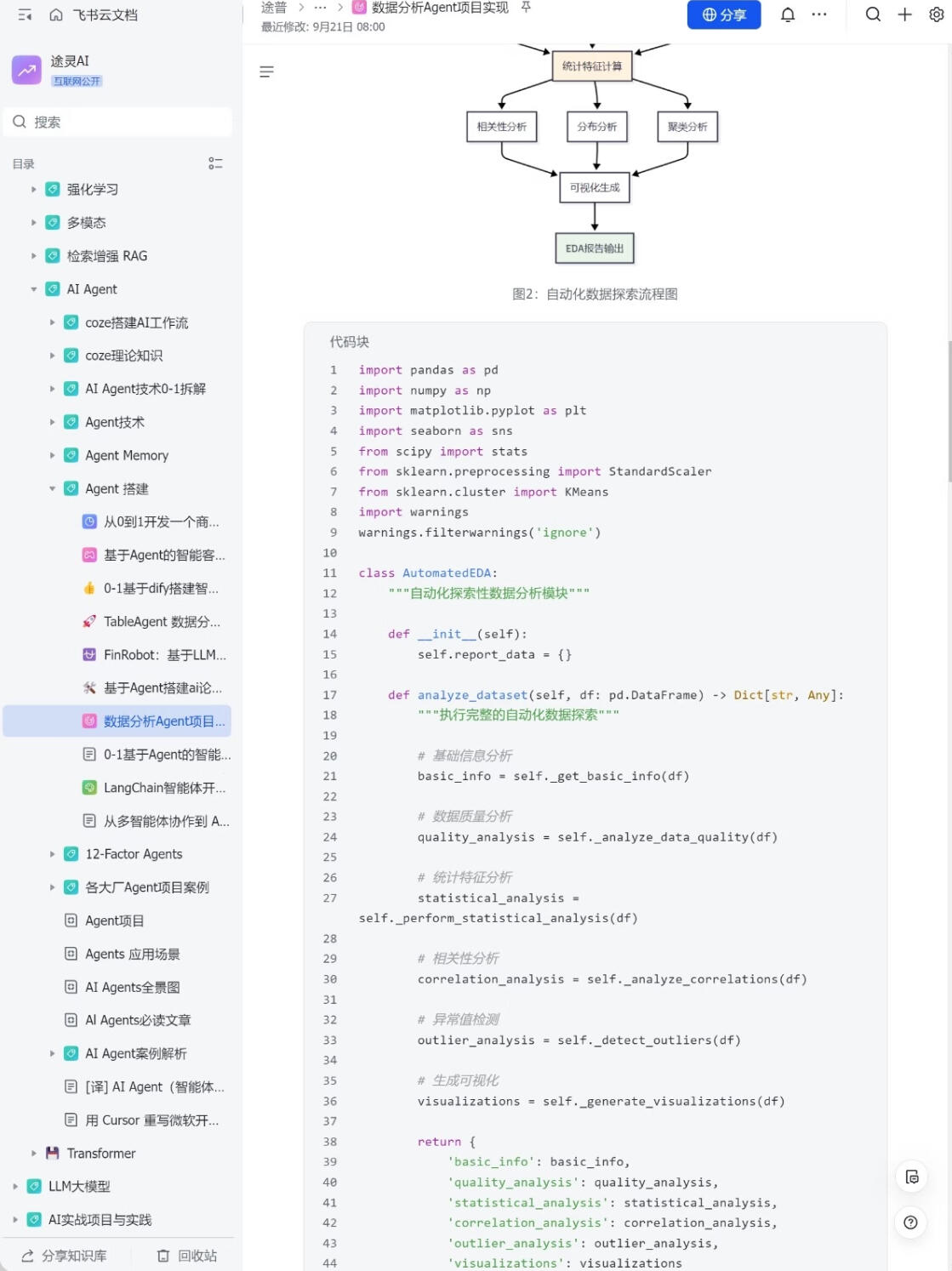
Task: Open the help question-mark icon
Action: point(911,1223)
